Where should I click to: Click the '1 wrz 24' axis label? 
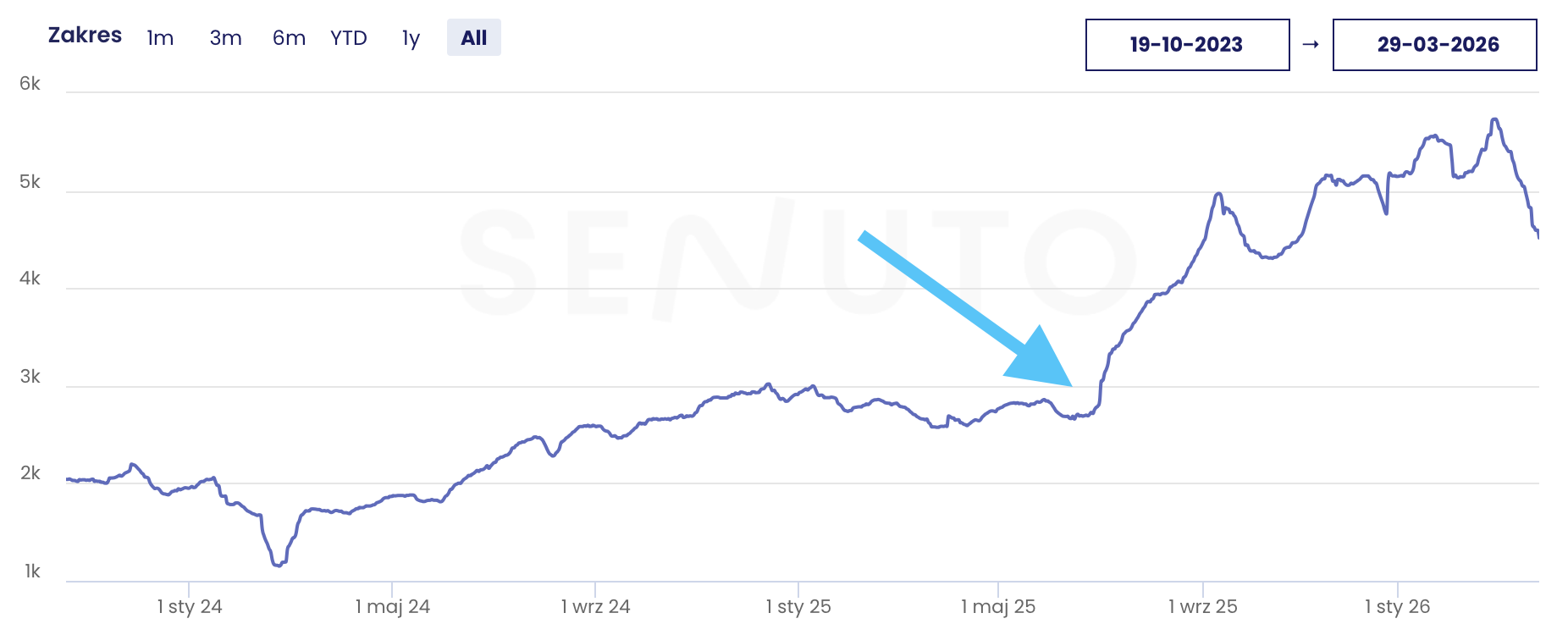click(595, 606)
